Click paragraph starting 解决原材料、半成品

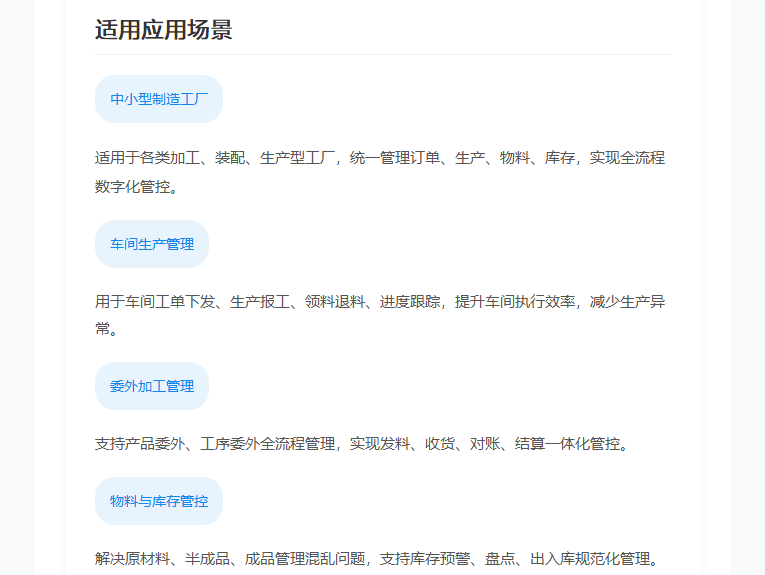[x=377, y=558]
